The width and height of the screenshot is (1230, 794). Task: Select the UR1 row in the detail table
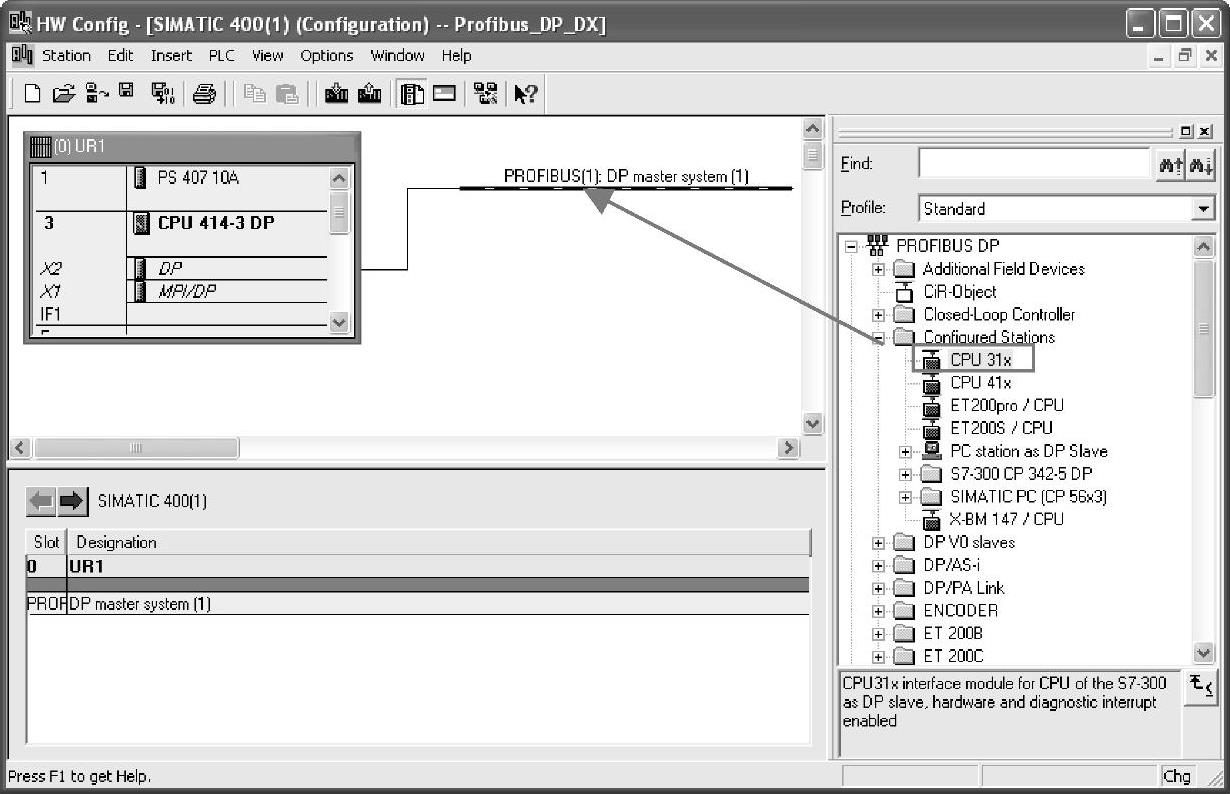(417, 566)
